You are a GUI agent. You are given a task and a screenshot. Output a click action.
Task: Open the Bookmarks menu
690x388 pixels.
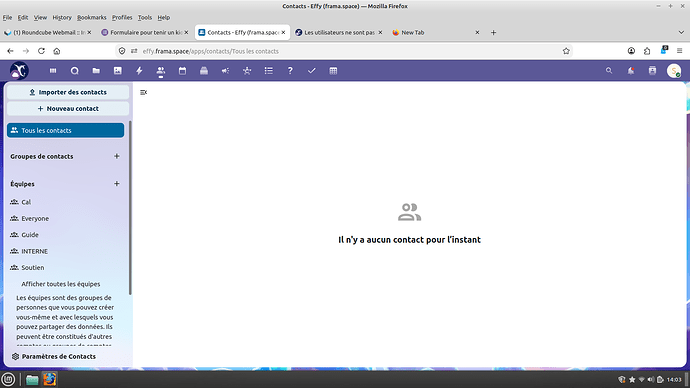92,18
